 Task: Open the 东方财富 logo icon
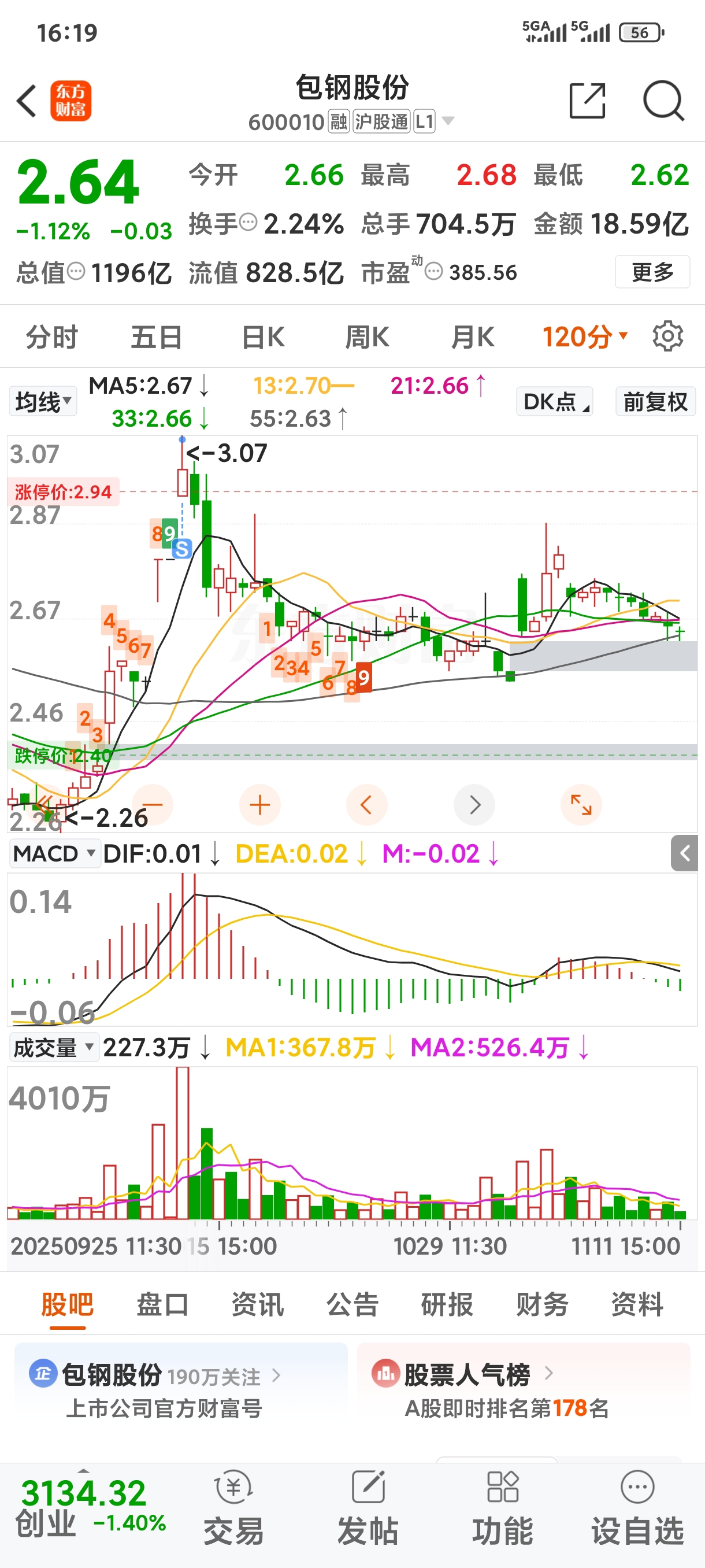(x=70, y=101)
